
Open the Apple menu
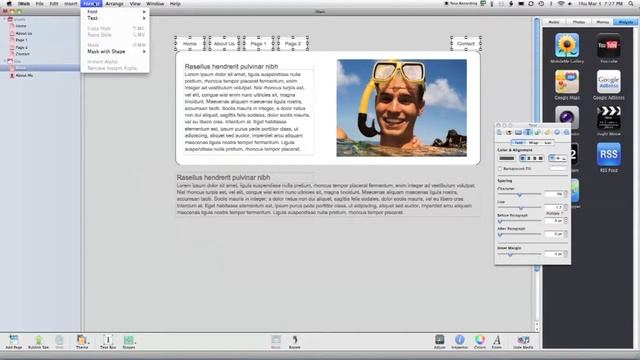[9, 4]
